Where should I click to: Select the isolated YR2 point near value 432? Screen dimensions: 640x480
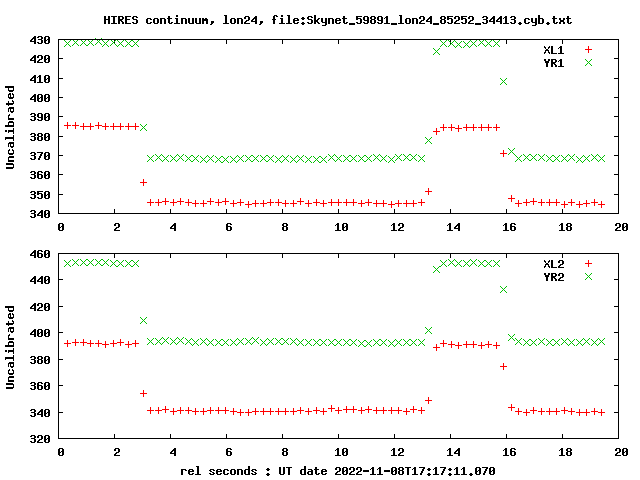coord(503,289)
